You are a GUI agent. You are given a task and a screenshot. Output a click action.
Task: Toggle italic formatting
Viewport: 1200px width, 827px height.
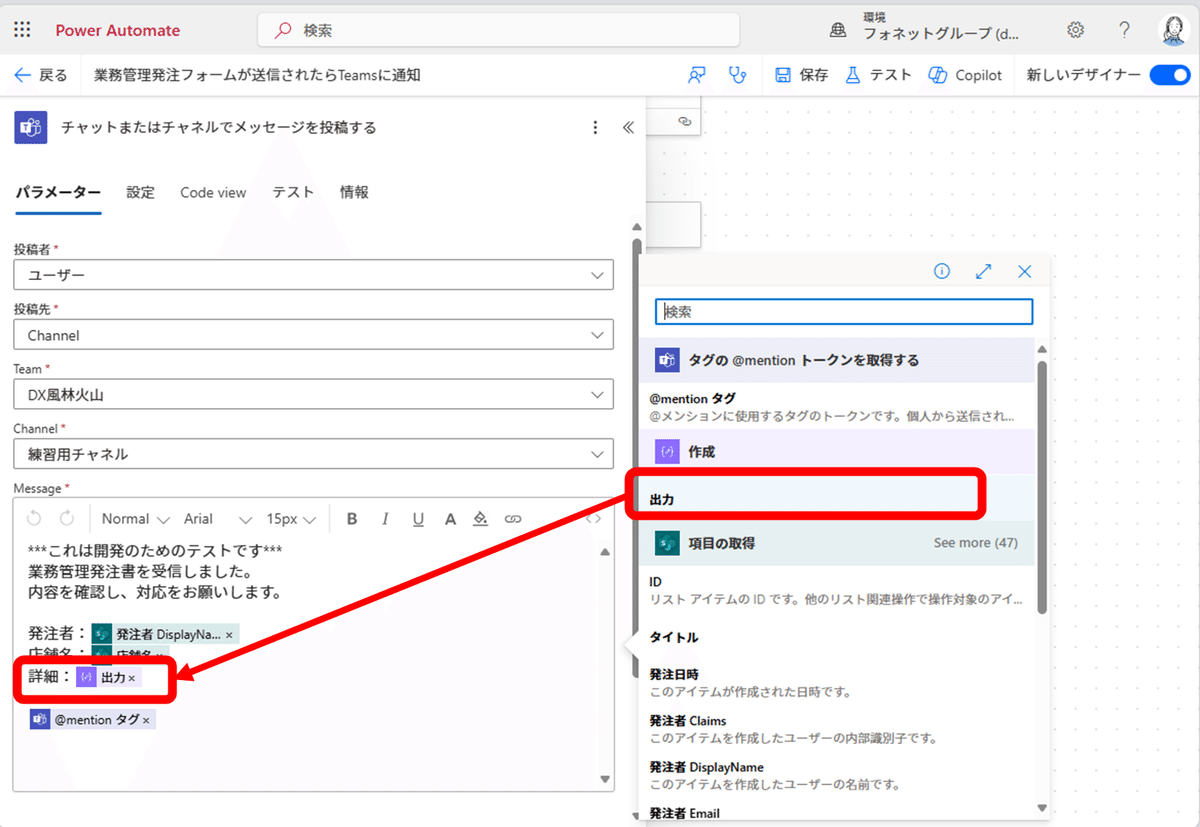[385, 518]
